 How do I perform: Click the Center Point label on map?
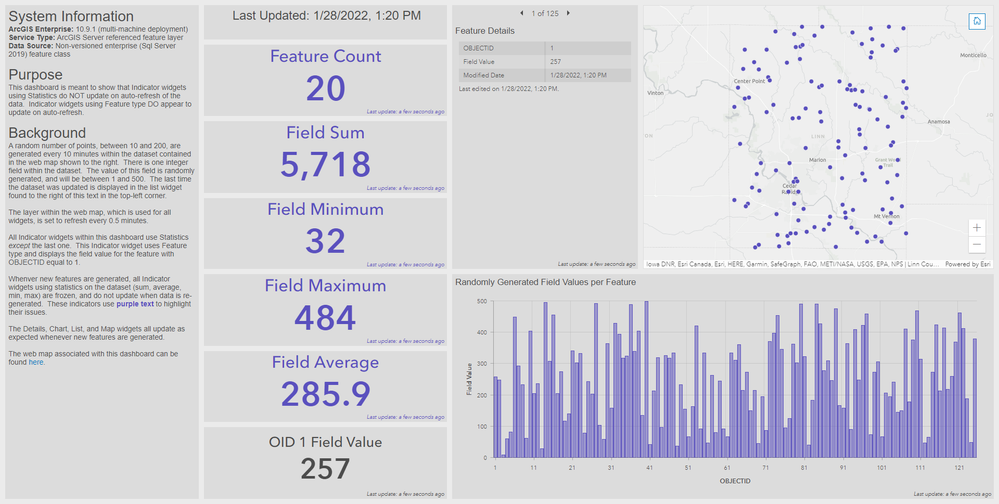(749, 82)
